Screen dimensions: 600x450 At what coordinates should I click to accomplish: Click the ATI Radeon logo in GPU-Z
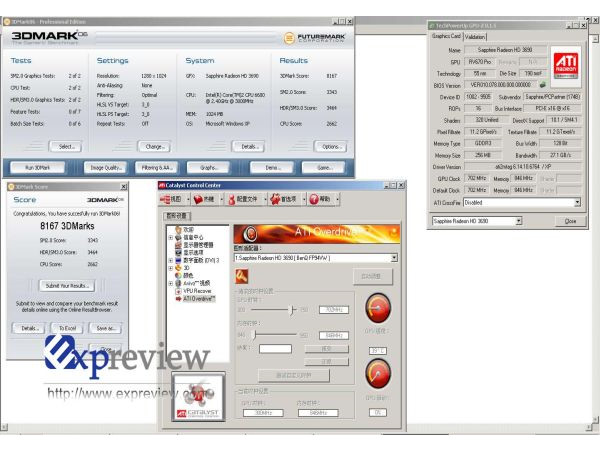pyautogui.click(x=566, y=66)
